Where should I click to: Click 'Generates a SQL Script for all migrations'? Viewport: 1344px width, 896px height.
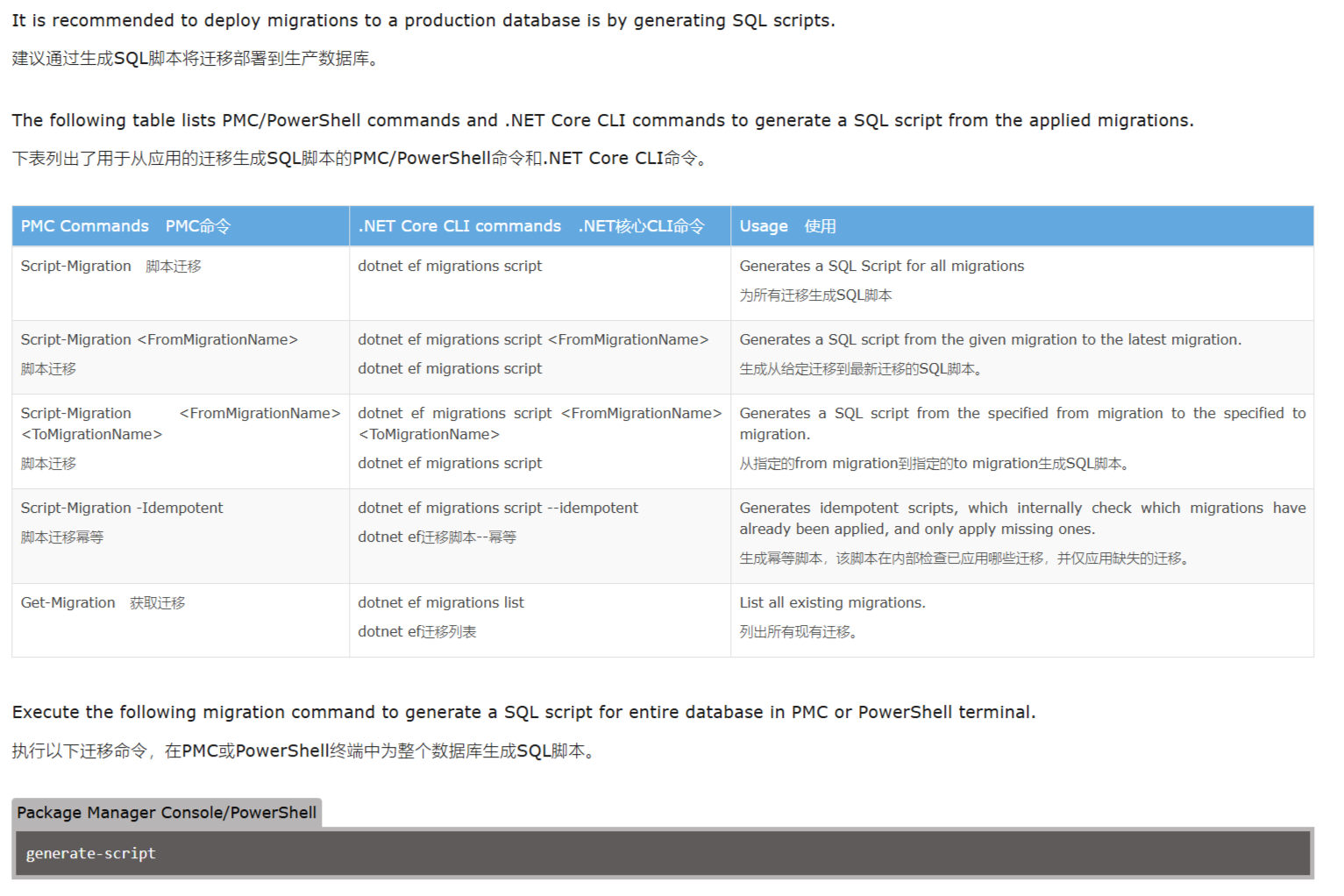[x=881, y=266]
